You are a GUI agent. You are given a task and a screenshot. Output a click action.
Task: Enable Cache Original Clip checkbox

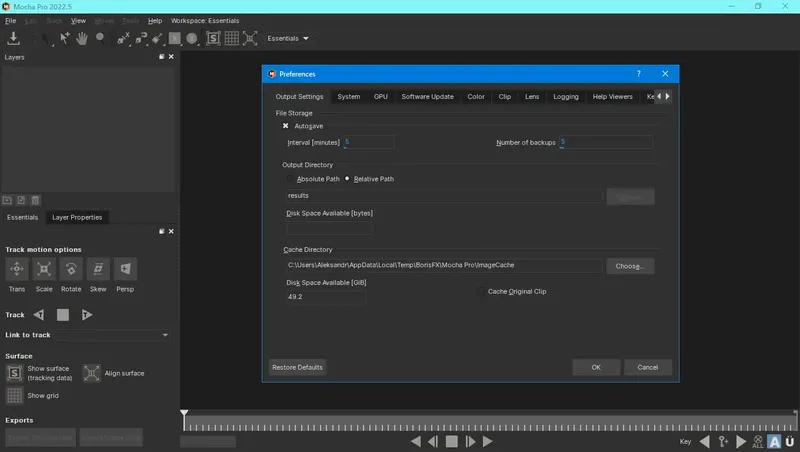[482, 291]
